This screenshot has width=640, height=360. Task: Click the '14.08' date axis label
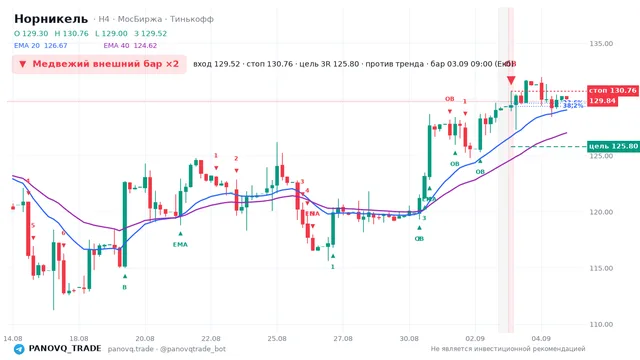point(13,338)
